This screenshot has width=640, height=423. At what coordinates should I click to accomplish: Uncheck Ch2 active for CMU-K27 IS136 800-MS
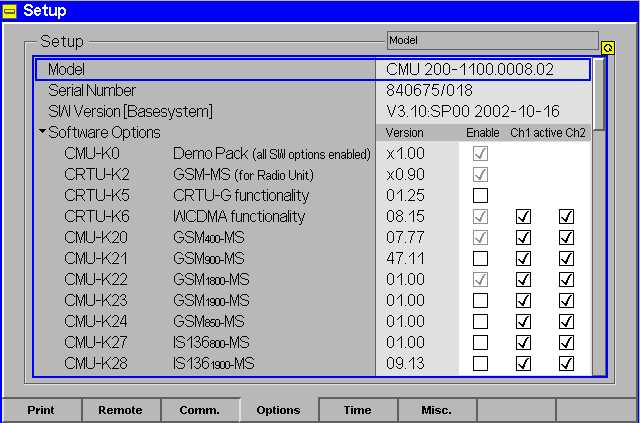click(x=566, y=343)
